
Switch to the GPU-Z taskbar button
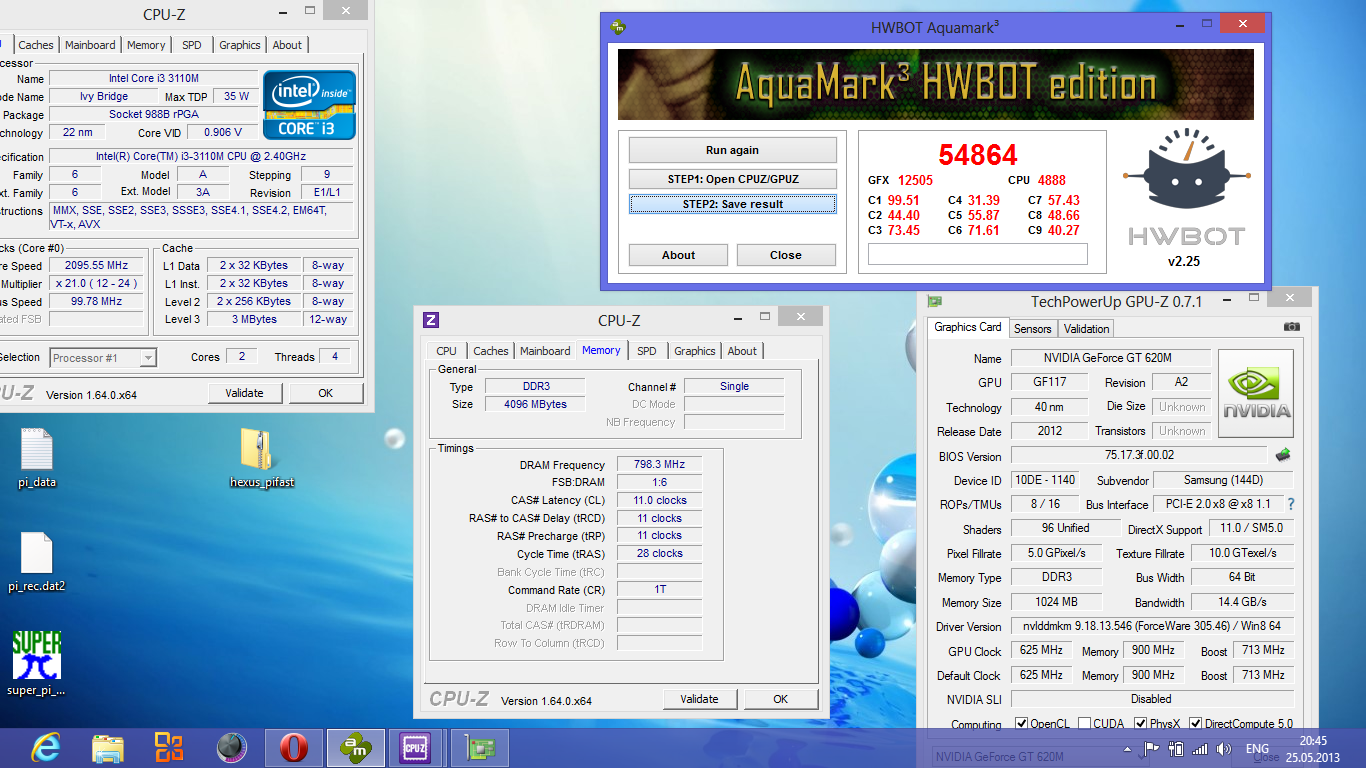click(x=480, y=747)
